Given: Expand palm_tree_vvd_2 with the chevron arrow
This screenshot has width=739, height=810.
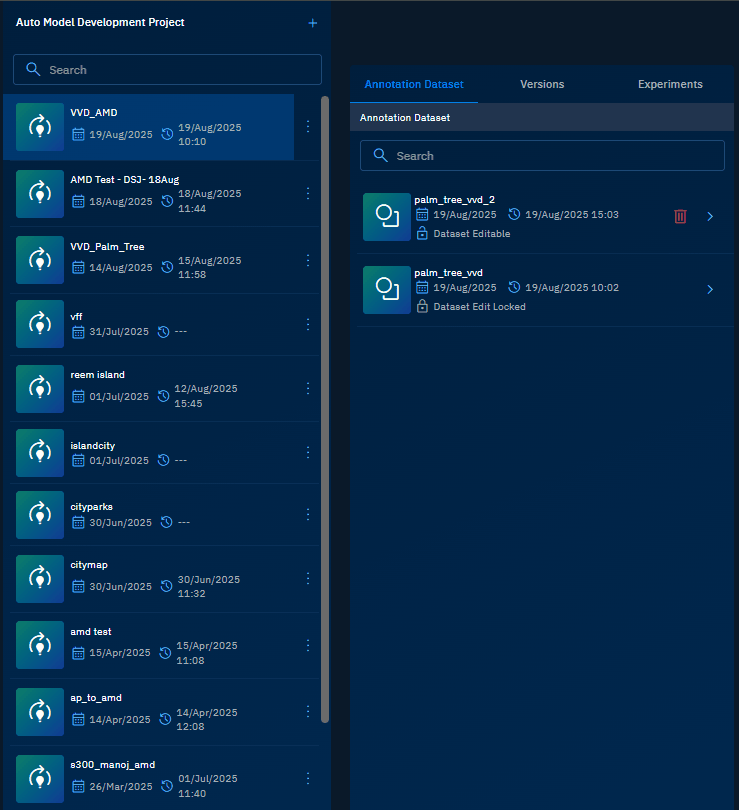Looking at the screenshot, I should pos(710,216).
